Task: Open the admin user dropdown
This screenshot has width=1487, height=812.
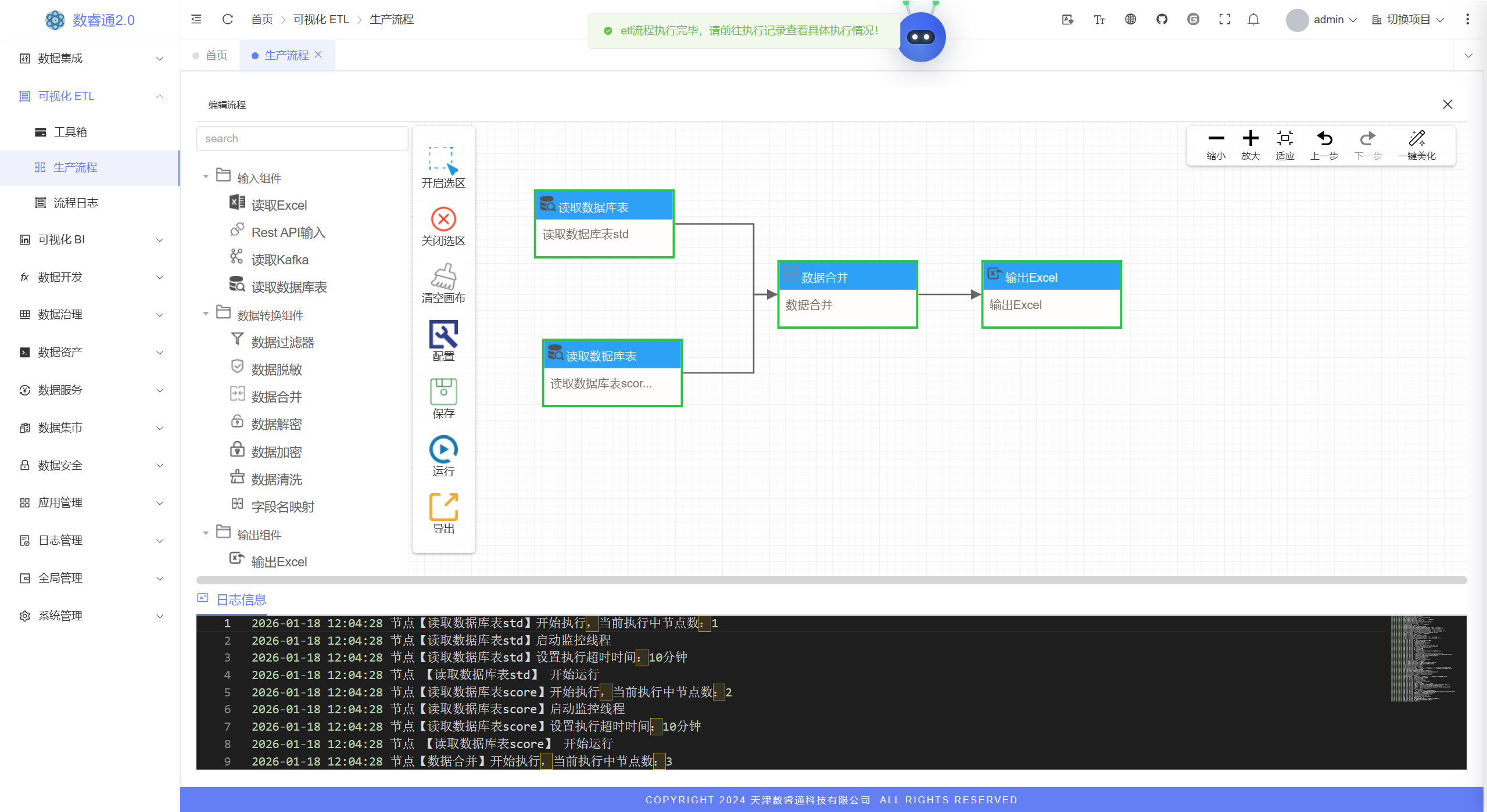Action: 1328,20
